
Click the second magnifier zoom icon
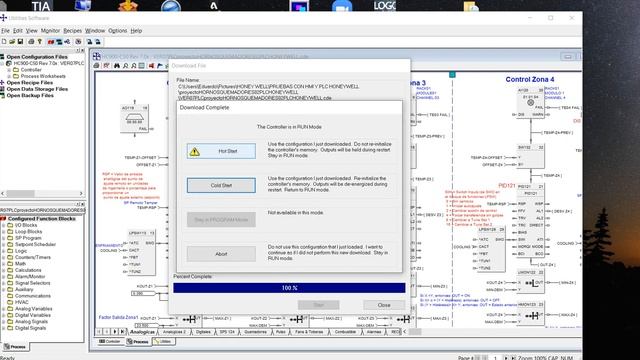pos(133,66)
